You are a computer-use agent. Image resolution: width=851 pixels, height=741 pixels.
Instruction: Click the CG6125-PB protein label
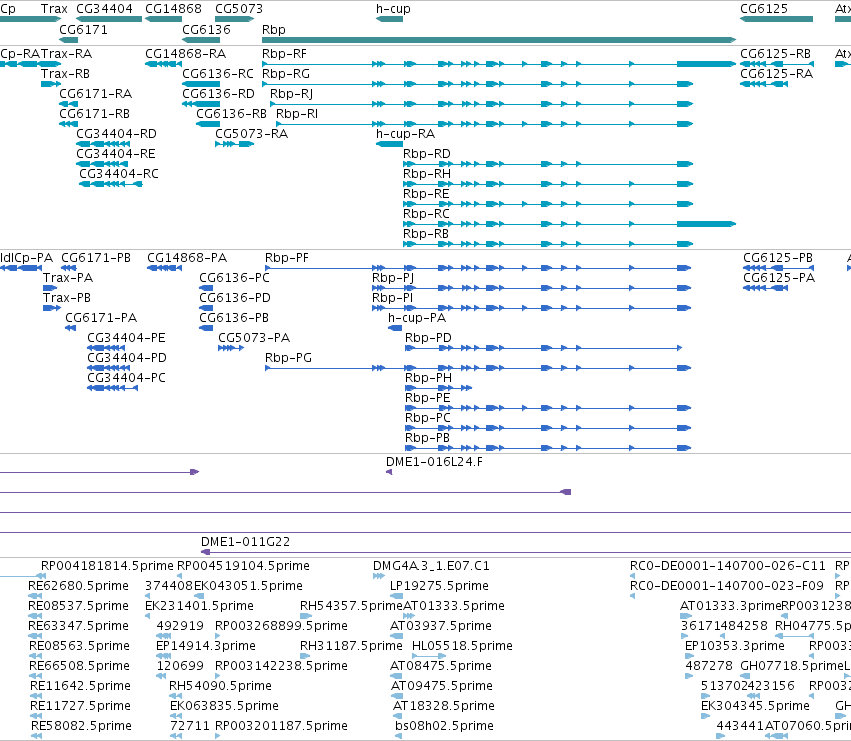778,258
